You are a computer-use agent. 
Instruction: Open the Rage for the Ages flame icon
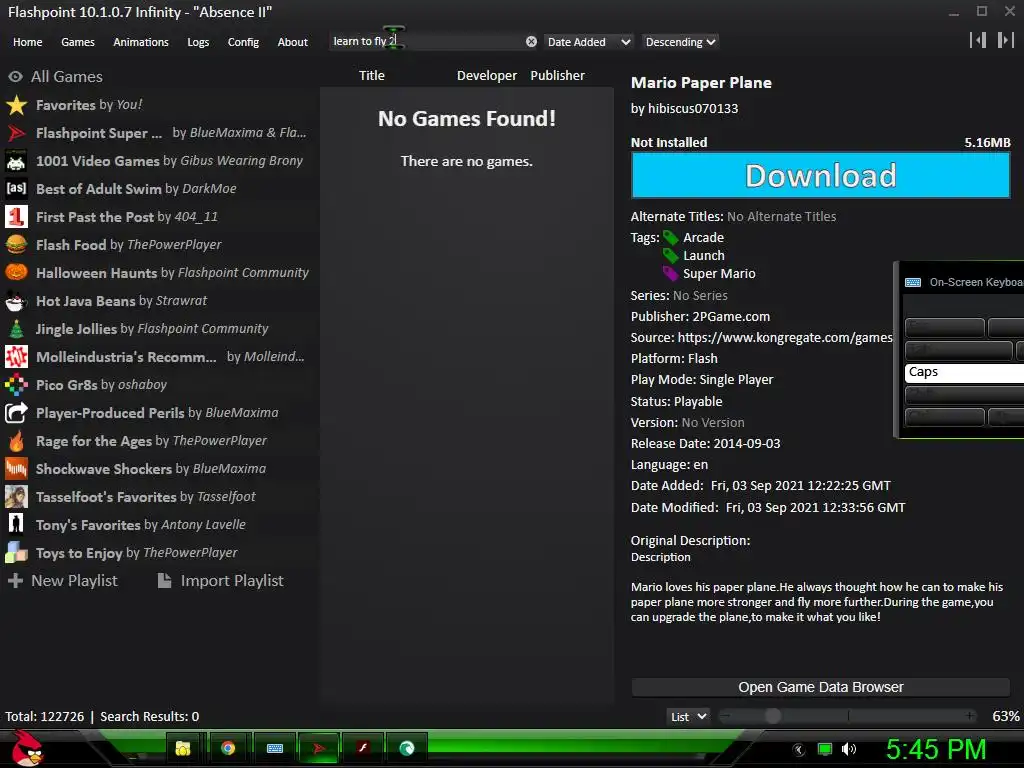click(x=16, y=441)
